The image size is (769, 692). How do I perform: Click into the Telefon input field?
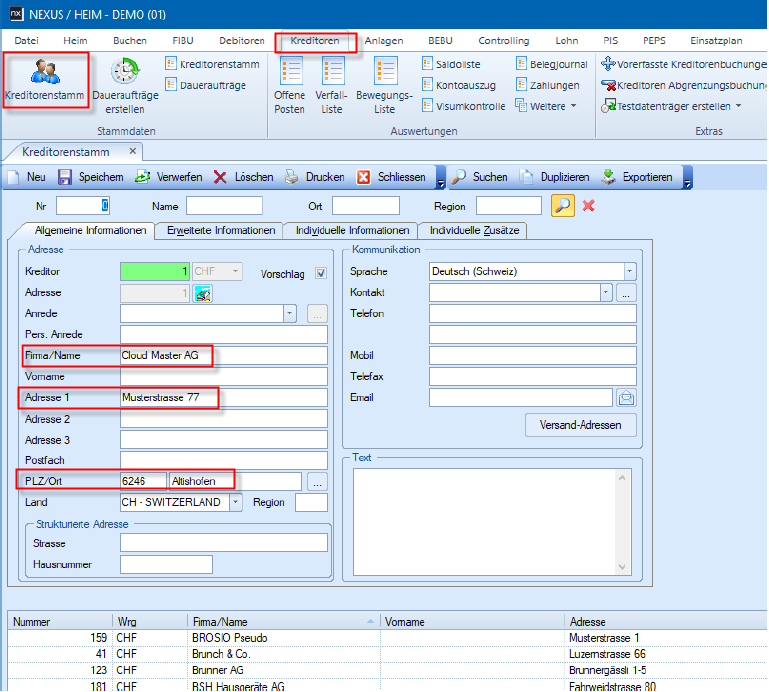pos(532,313)
